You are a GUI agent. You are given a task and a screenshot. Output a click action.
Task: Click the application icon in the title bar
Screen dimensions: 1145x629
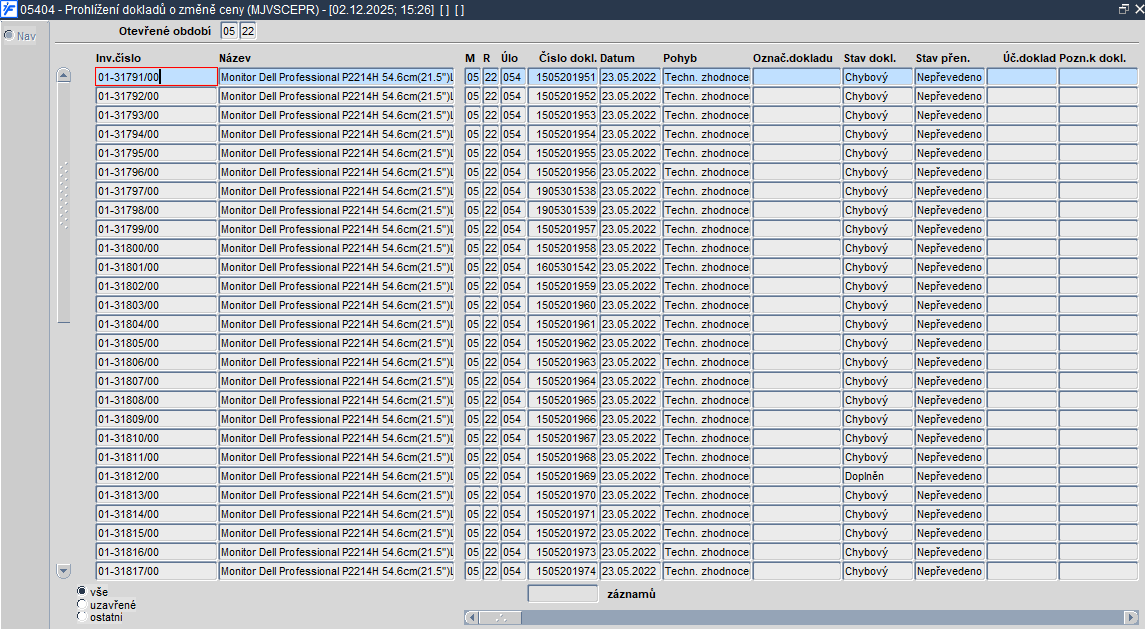(x=9, y=9)
